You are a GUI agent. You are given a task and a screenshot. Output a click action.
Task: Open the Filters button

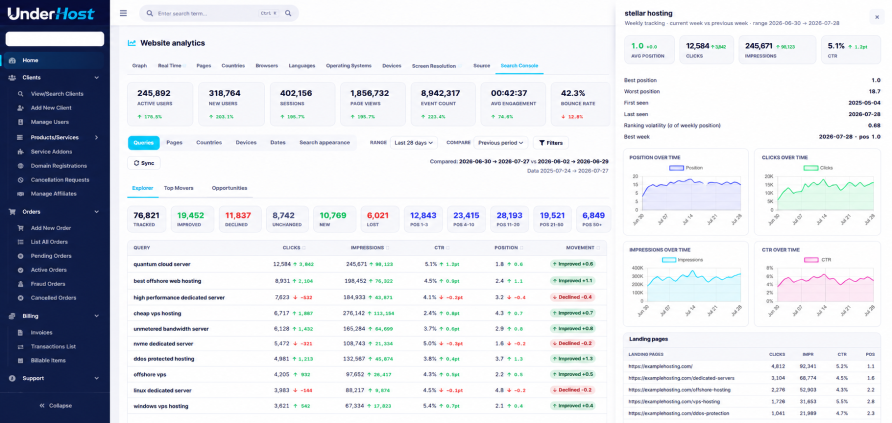pos(551,143)
